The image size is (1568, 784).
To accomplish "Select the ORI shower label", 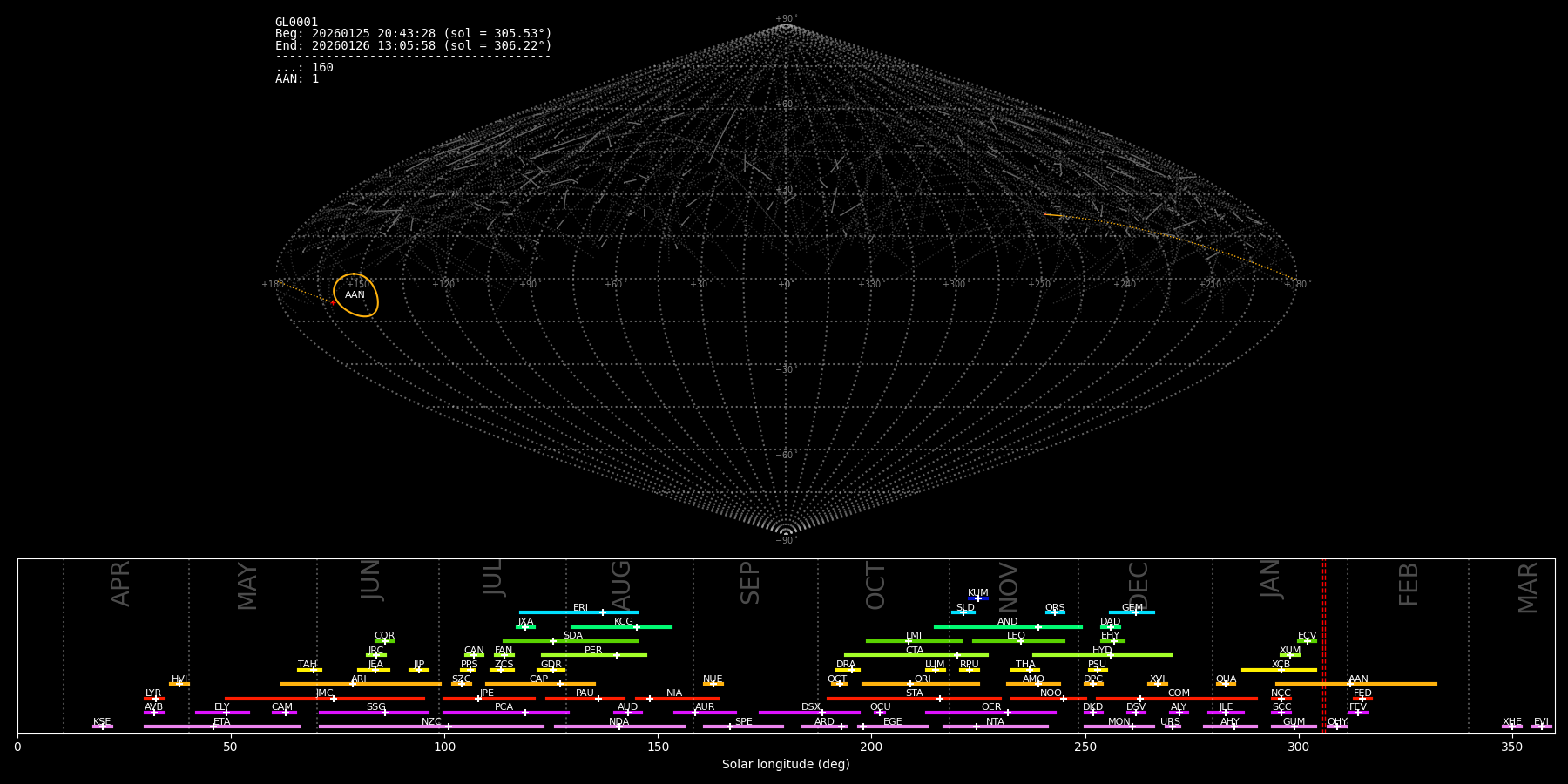I will [x=923, y=679].
